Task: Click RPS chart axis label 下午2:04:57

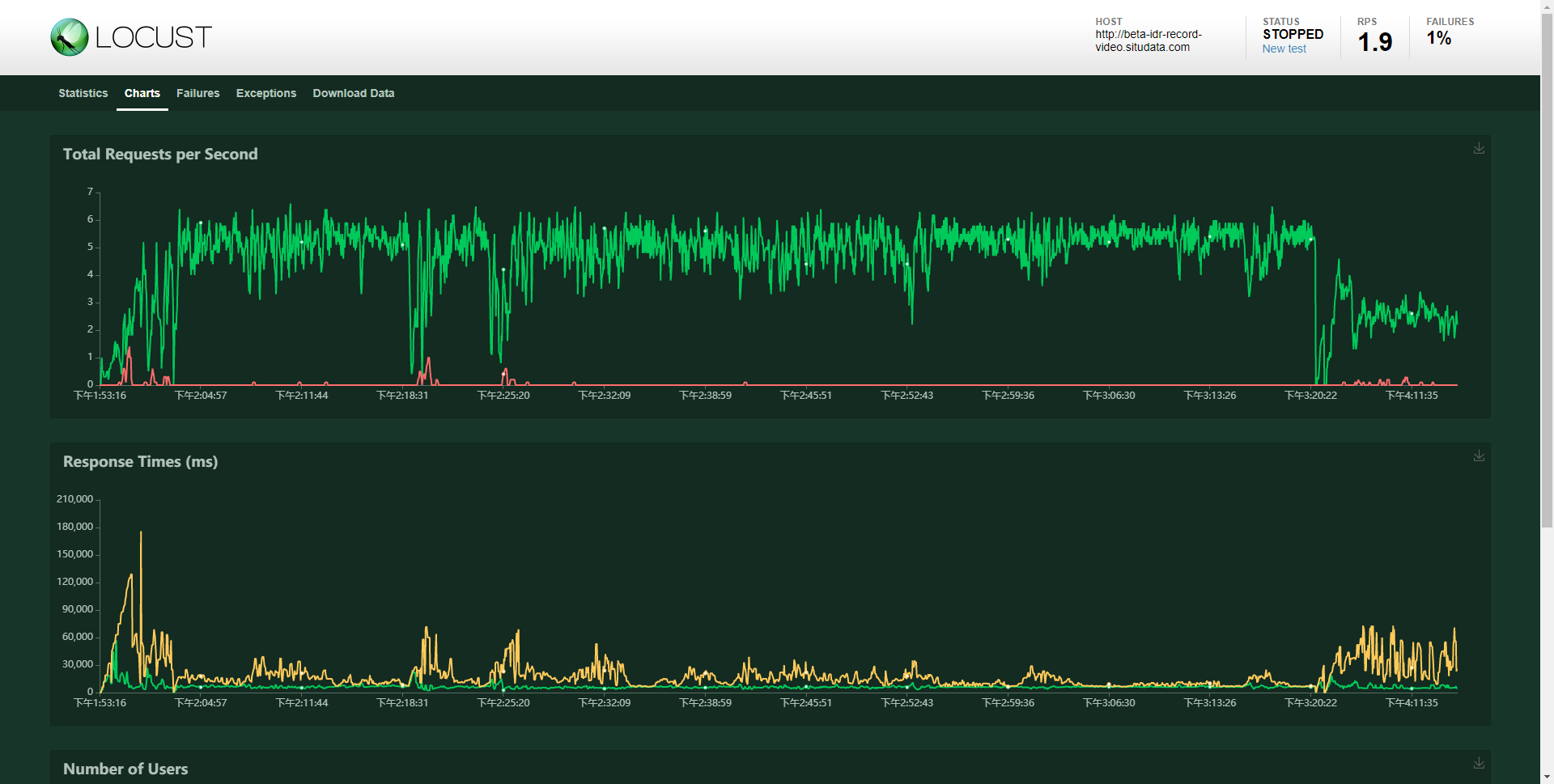Action: [201, 396]
